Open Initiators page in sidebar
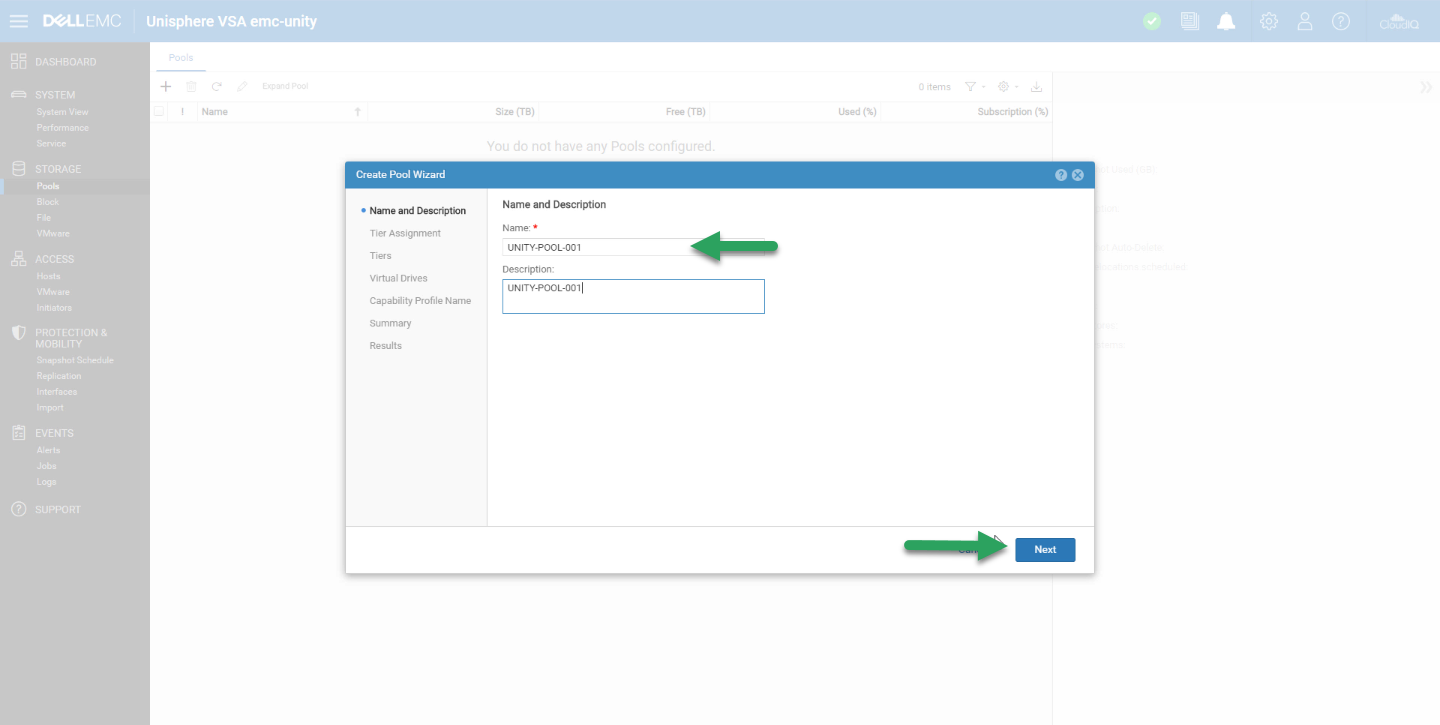 coord(54,308)
